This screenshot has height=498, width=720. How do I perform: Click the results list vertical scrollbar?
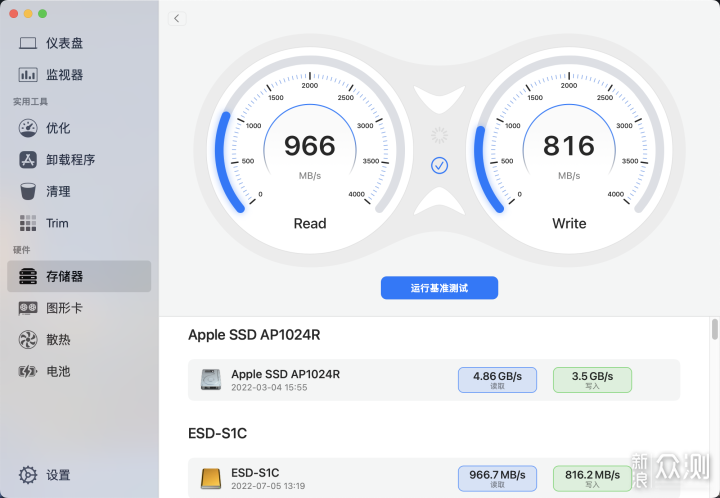[x=714, y=329]
